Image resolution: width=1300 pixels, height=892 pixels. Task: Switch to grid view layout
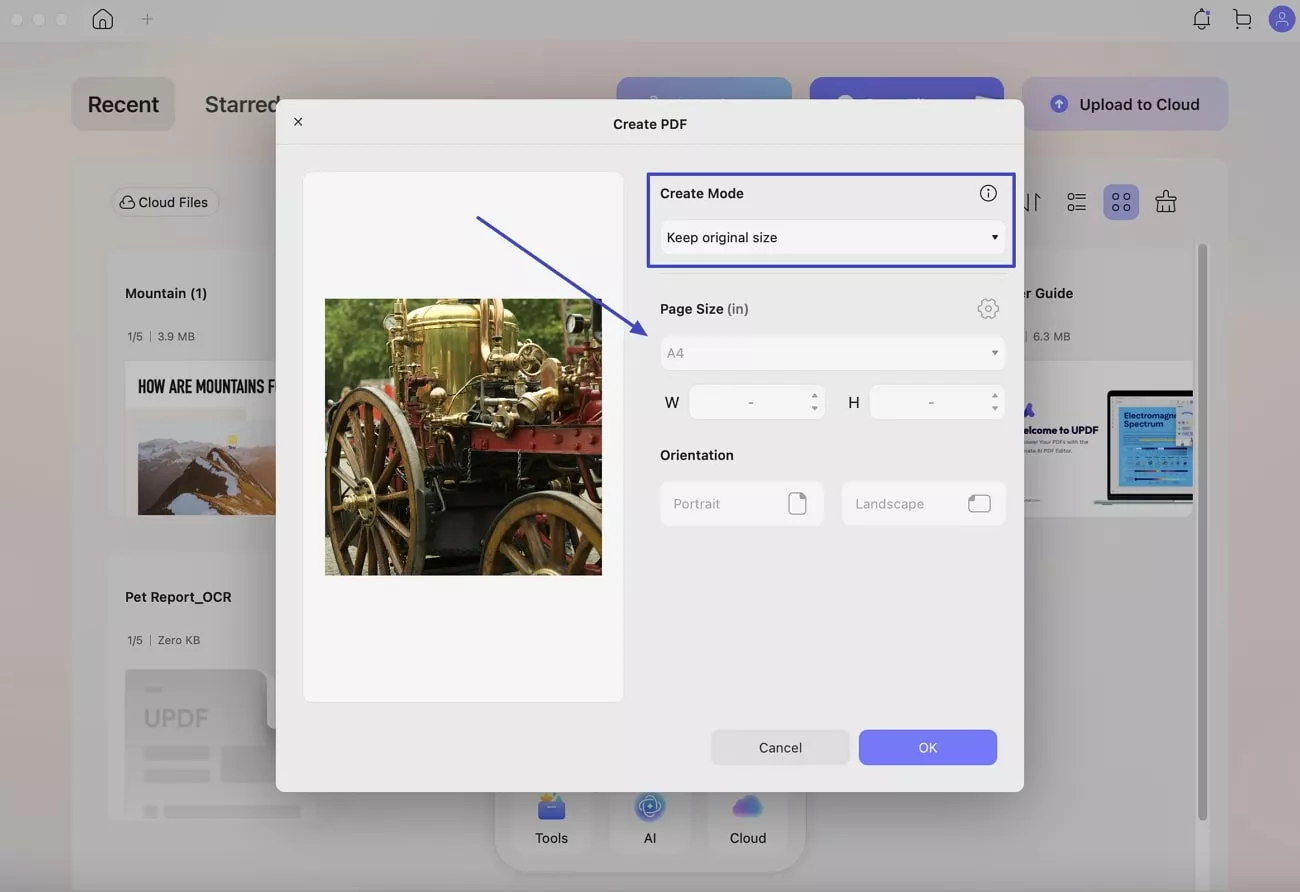pos(1121,202)
